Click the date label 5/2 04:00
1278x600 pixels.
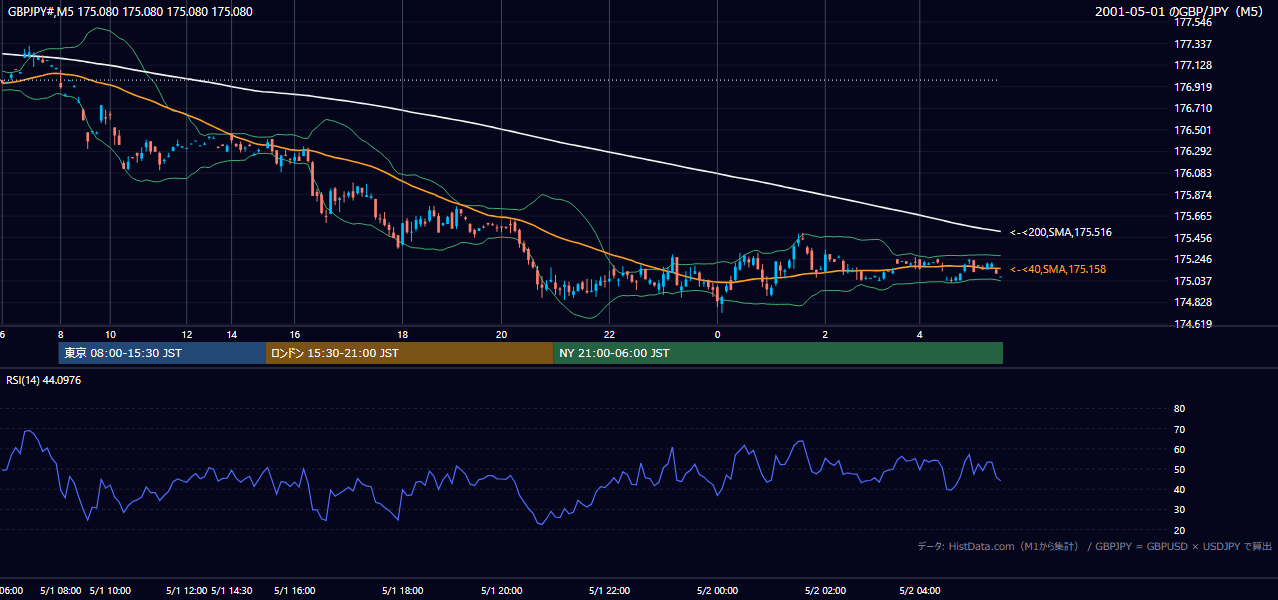coord(919,591)
